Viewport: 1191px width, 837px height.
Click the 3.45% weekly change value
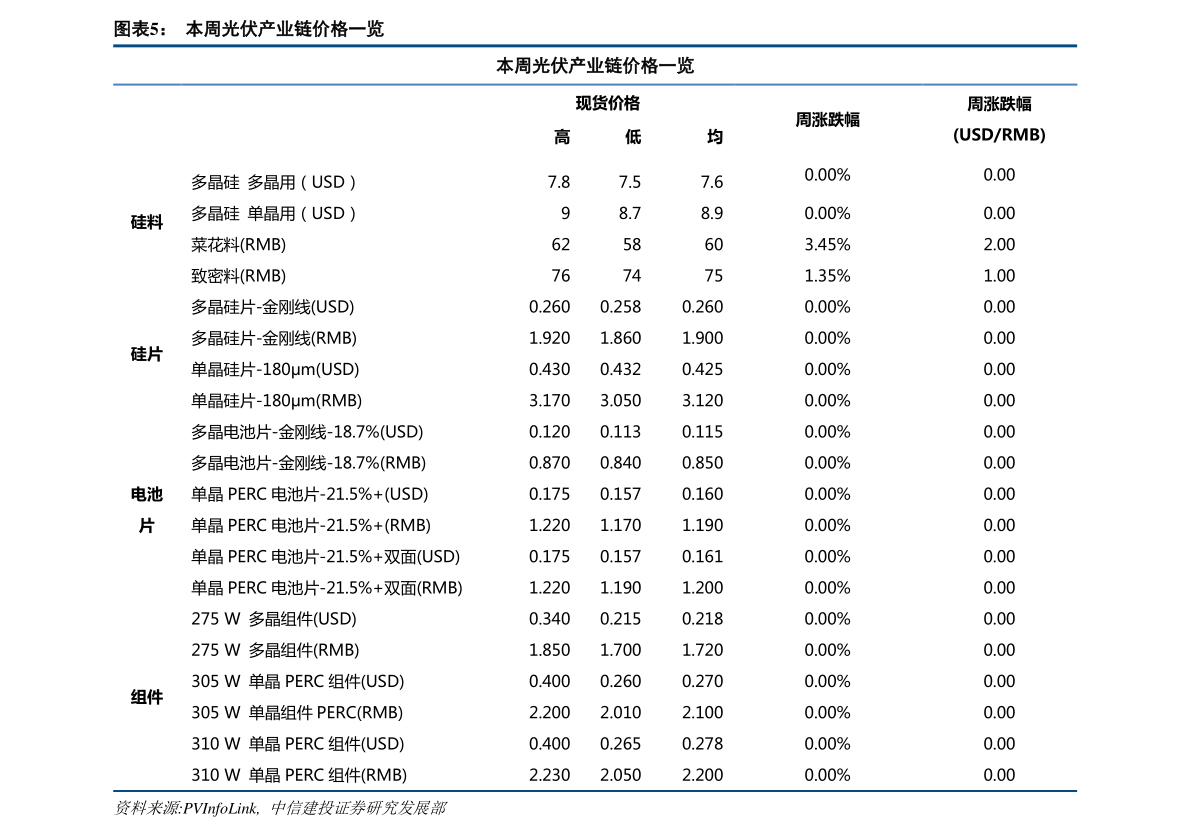pos(828,244)
